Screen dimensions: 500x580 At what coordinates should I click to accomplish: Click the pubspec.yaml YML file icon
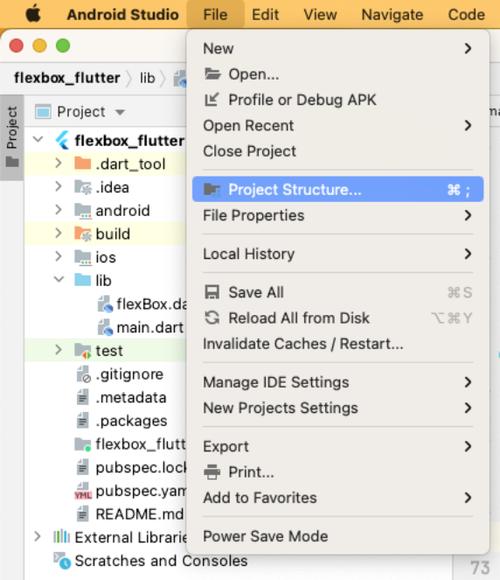(x=83, y=491)
